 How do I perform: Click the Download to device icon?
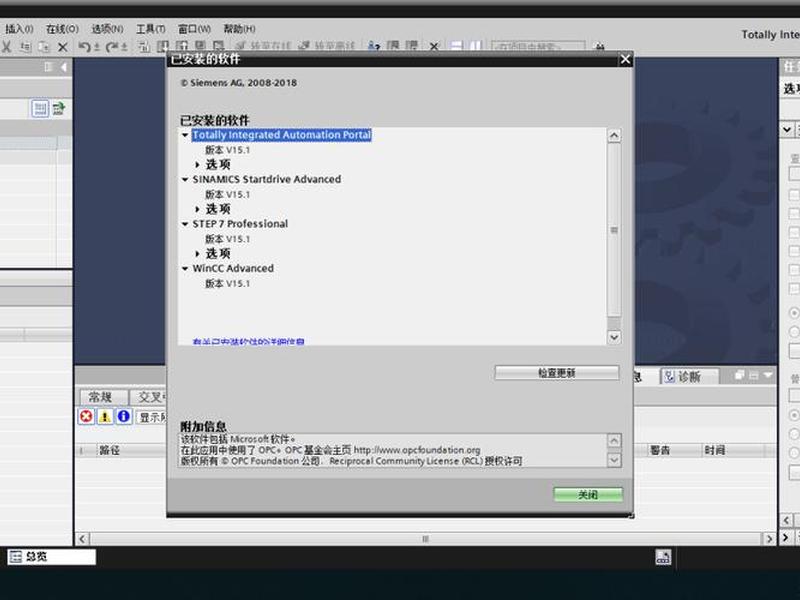163,46
